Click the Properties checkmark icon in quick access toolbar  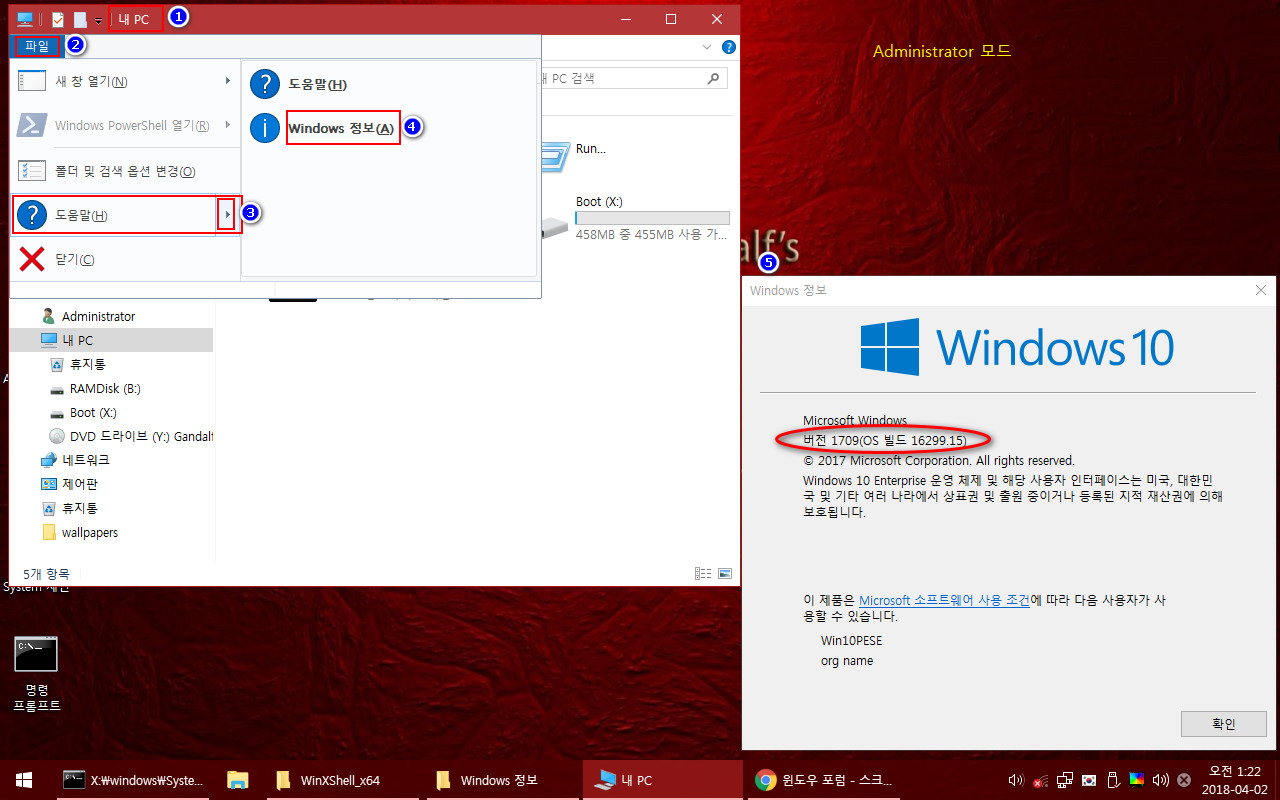click(57, 19)
